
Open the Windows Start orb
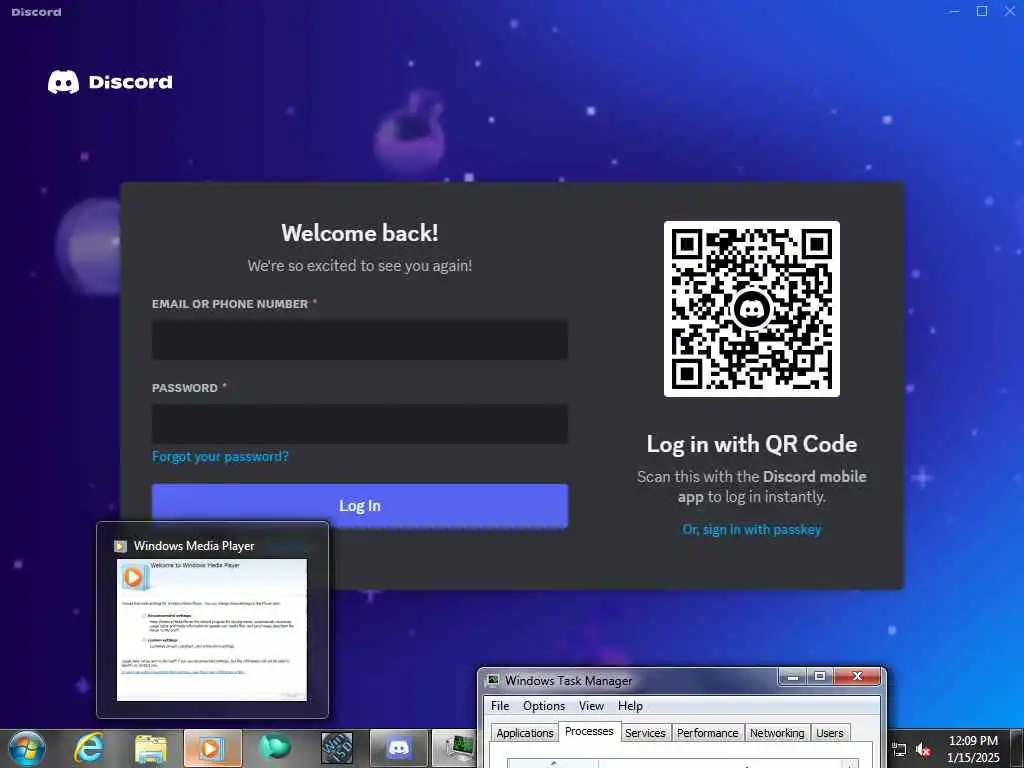tap(27, 748)
